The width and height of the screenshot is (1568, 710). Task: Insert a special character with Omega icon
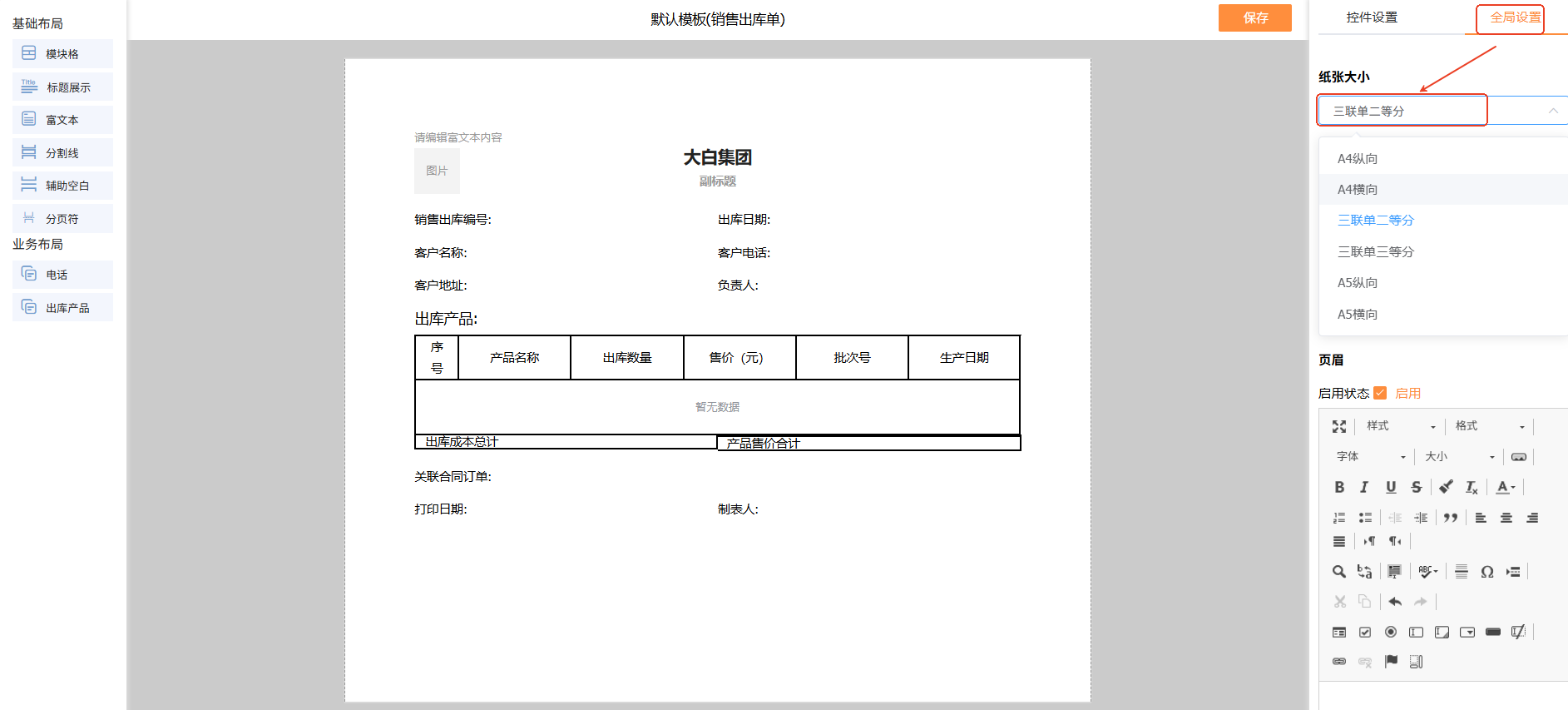tap(1487, 572)
